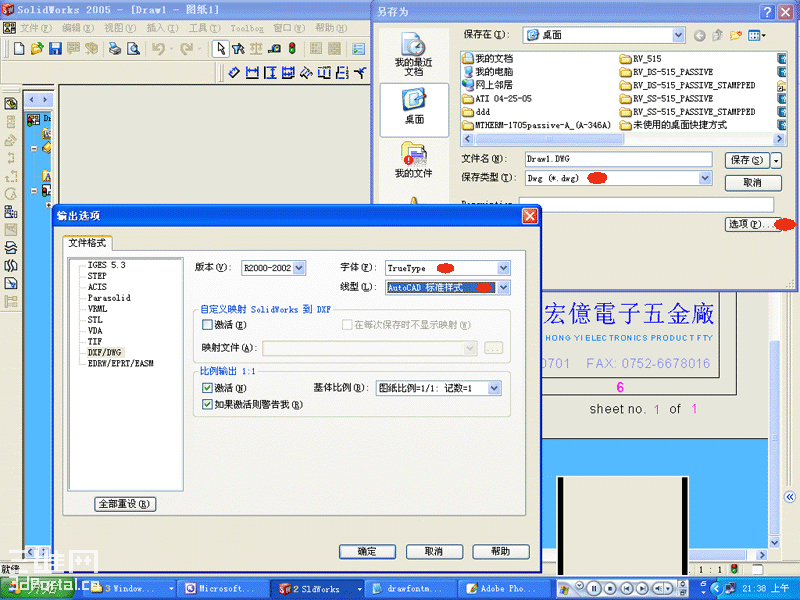The image size is (800, 600).
Task: Open a file with the folder toolbar icon
Action: [x=36, y=48]
